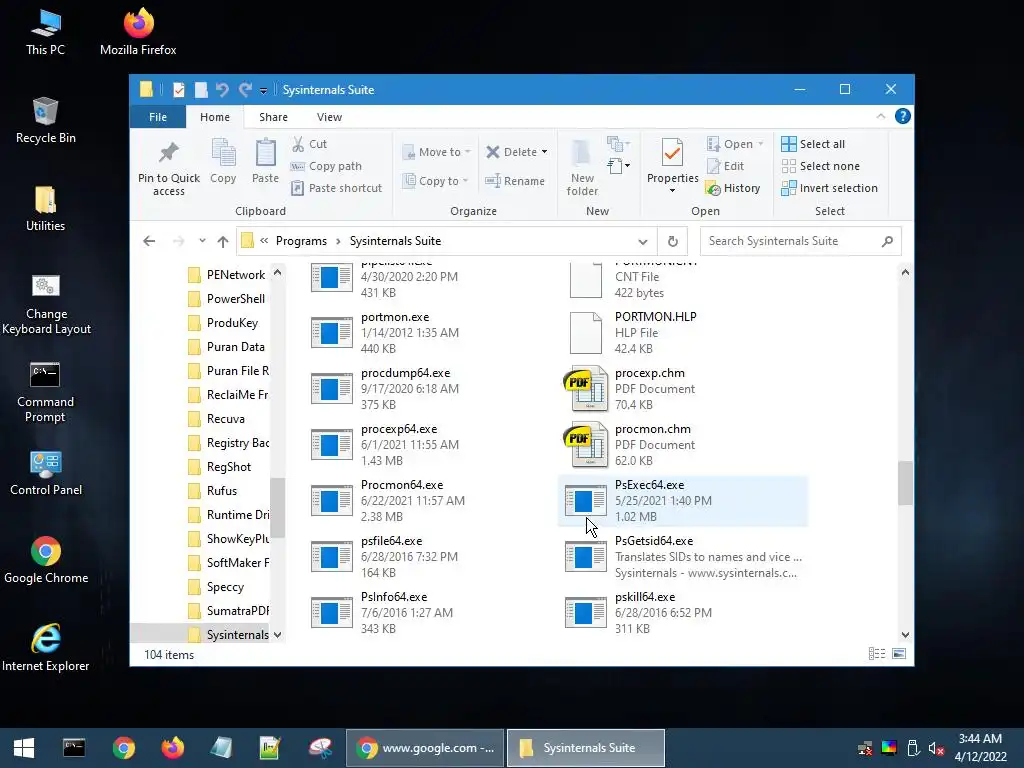Expand the Properties dropdown arrow
Viewport: 1024px width, 768px height.
[x=672, y=190]
